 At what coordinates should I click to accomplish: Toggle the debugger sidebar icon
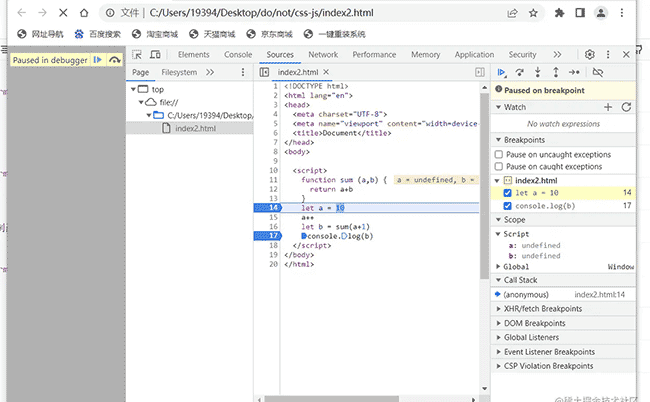point(480,73)
